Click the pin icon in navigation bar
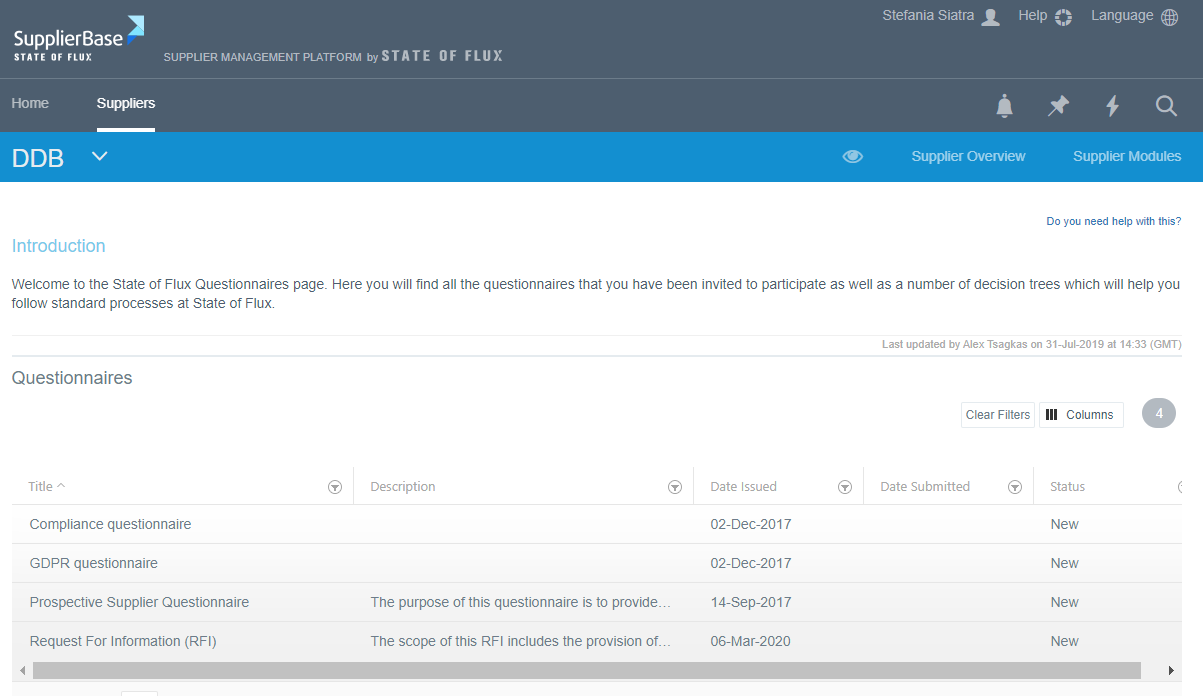Screen dimensions: 1203x696 [x=1058, y=106]
